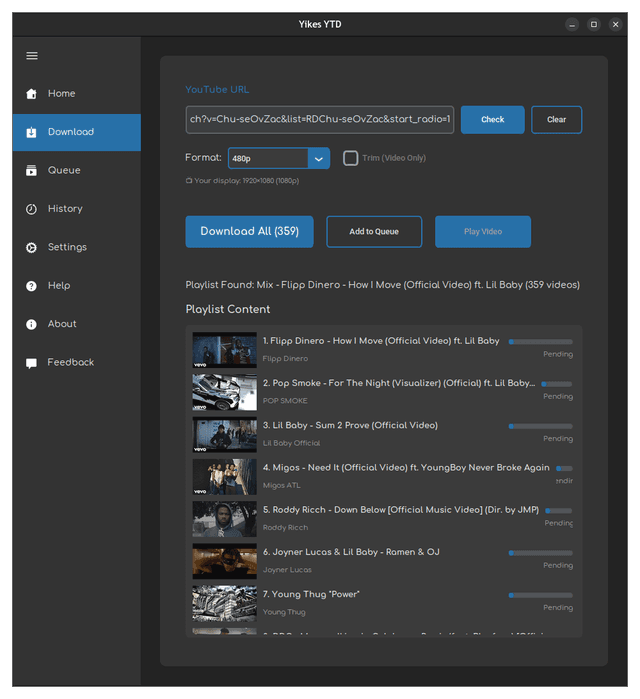Click the Clear button
The height and width of the screenshot is (699, 640).
coord(556,119)
